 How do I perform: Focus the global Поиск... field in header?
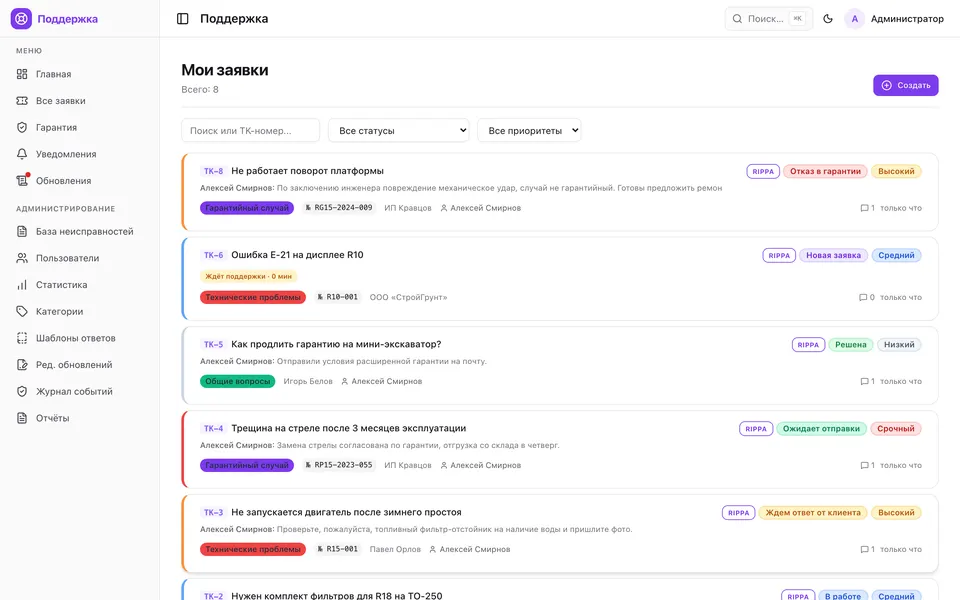(x=769, y=18)
